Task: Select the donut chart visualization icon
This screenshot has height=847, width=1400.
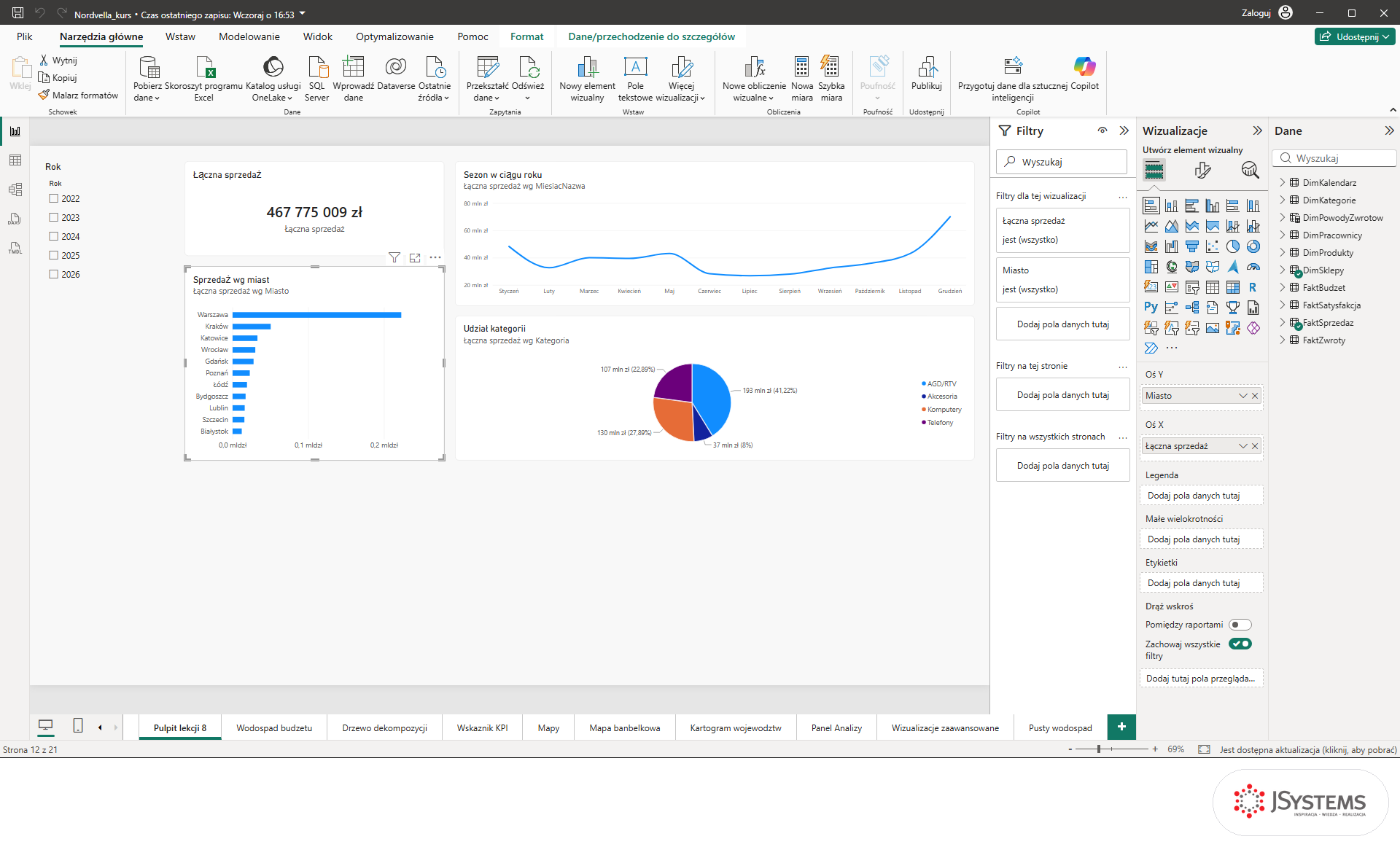Action: pyautogui.click(x=1253, y=246)
